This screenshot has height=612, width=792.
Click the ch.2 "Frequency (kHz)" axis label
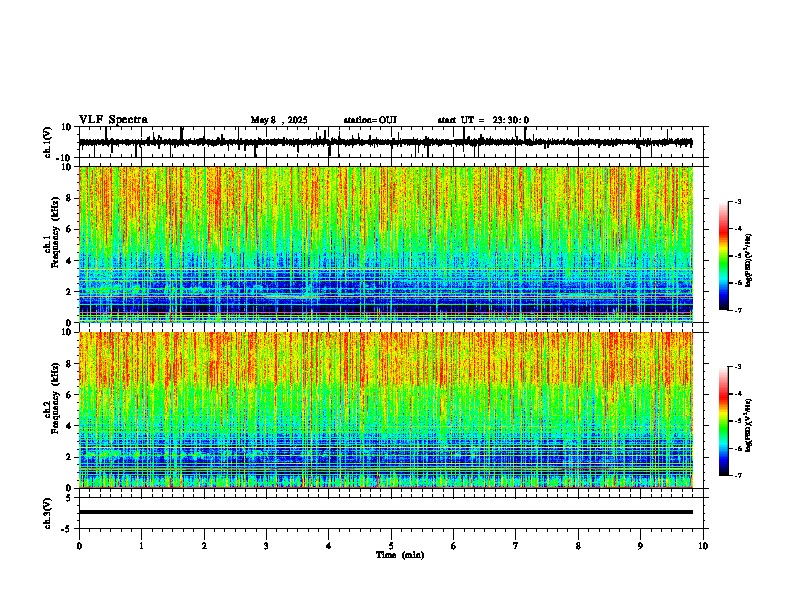[x=56, y=398]
